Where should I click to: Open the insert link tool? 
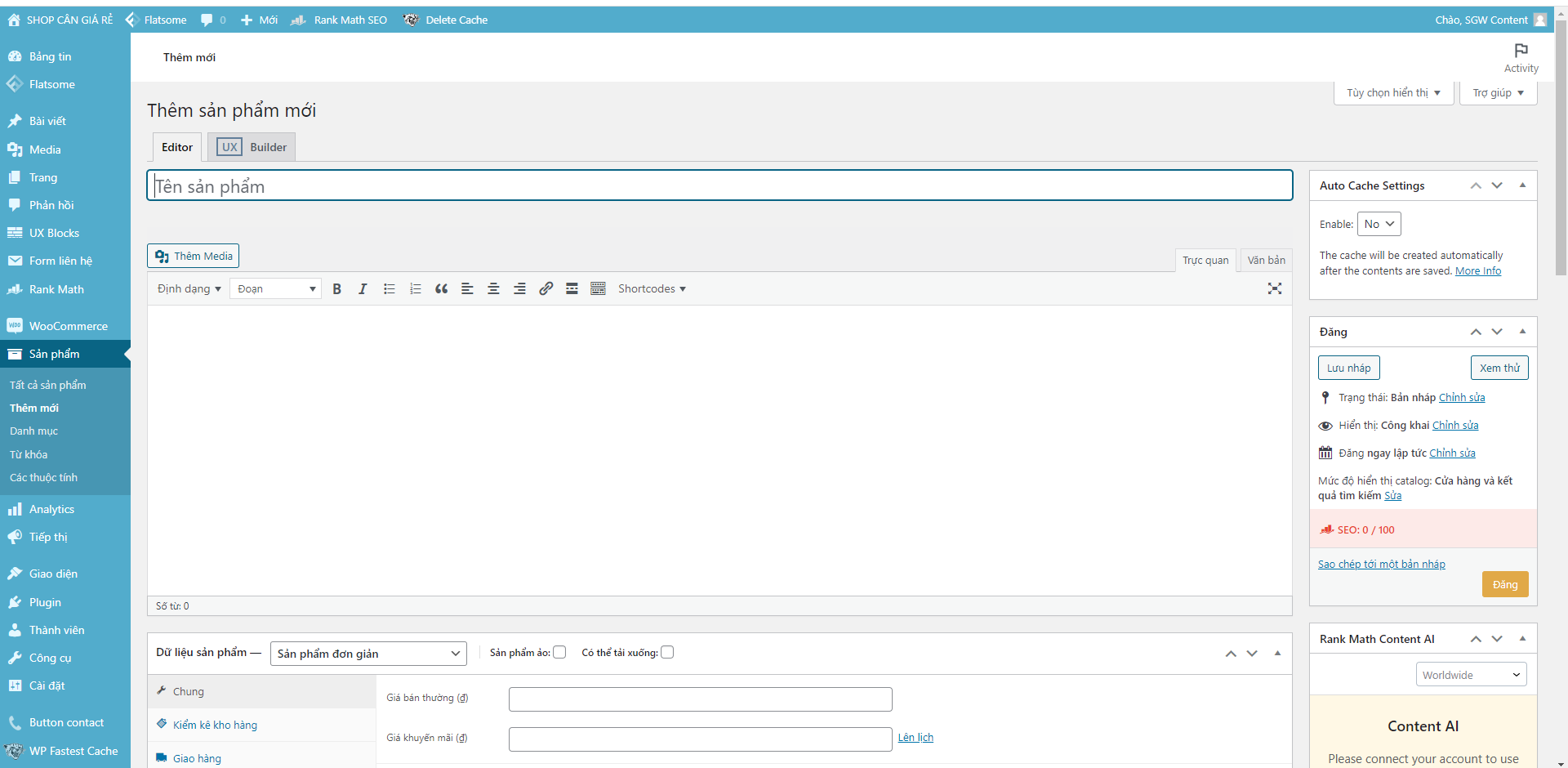pos(546,288)
